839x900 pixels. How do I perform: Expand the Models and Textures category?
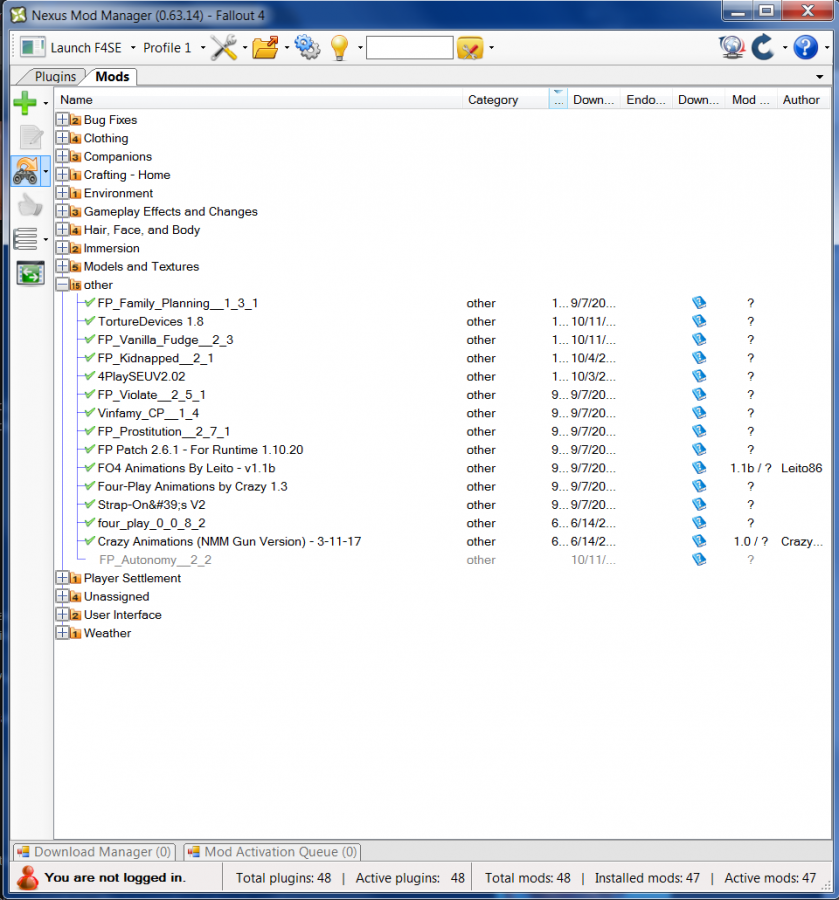pyautogui.click(x=62, y=266)
